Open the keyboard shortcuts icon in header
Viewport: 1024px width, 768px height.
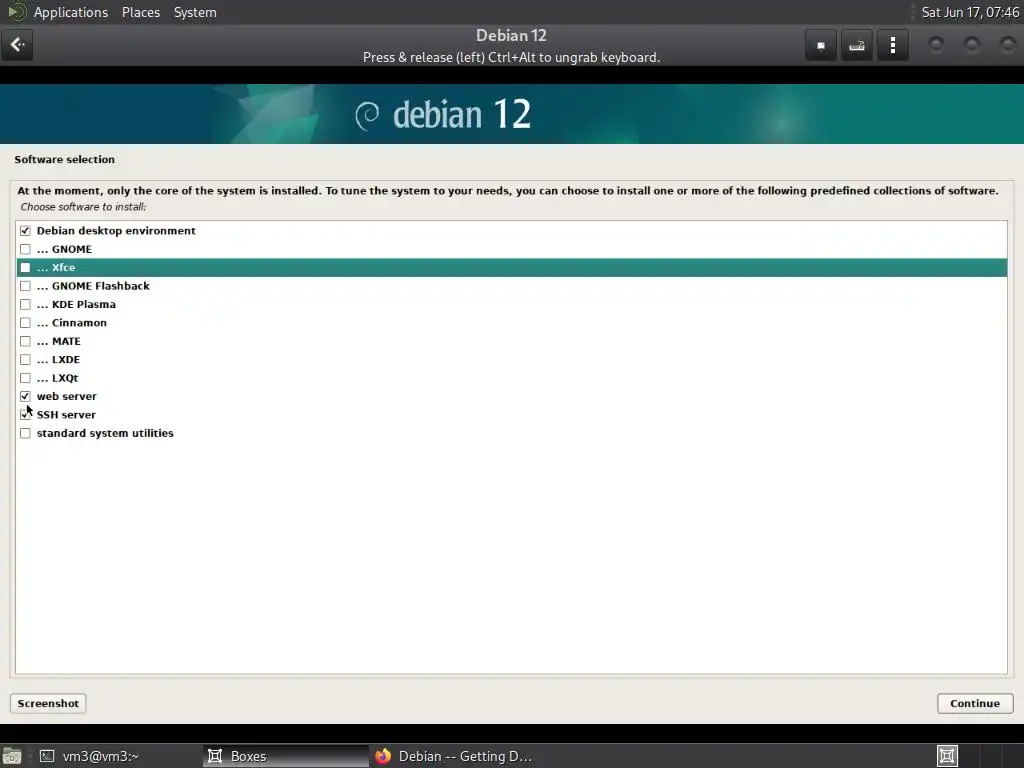coord(857,46)
